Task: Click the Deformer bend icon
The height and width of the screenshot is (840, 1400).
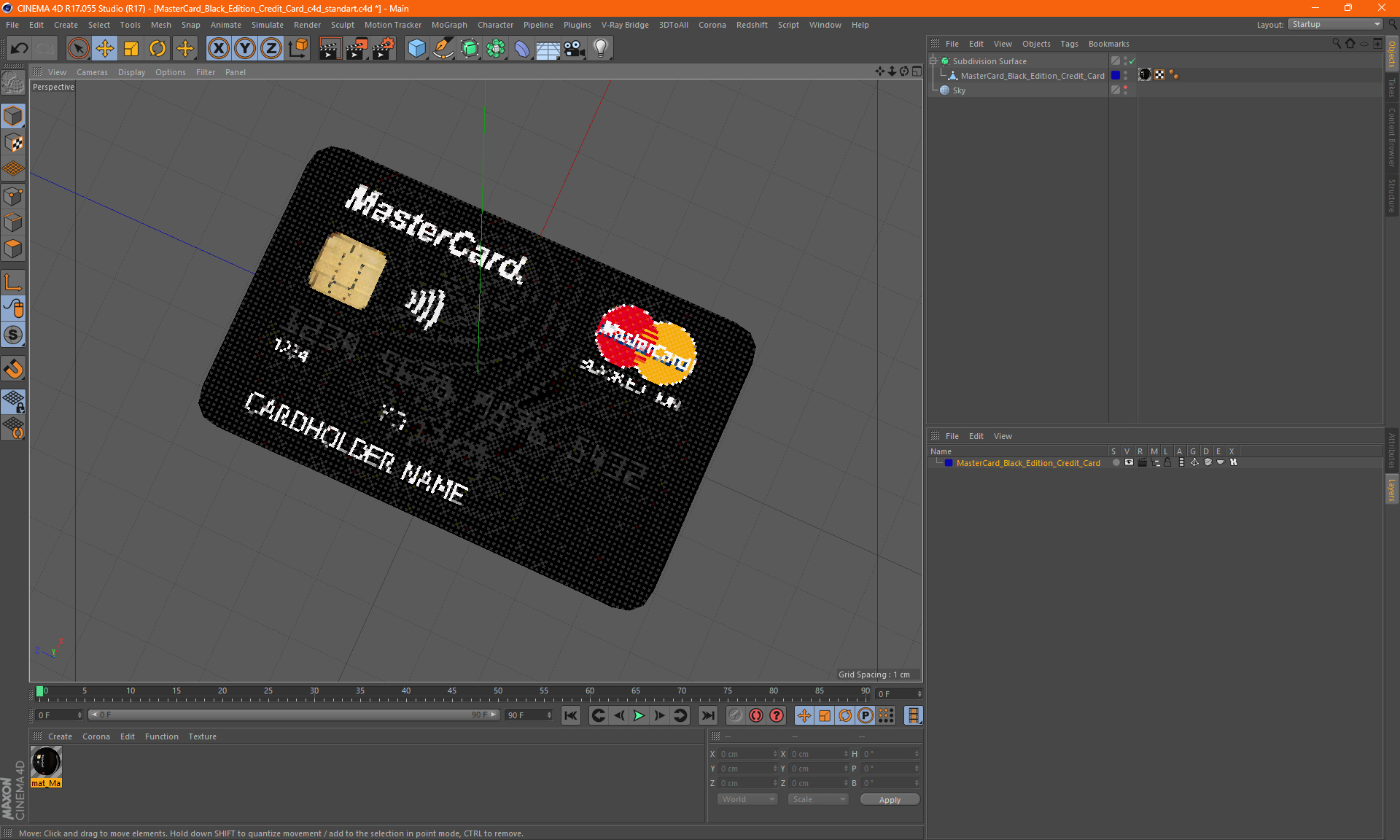Action: coord(522,49)
